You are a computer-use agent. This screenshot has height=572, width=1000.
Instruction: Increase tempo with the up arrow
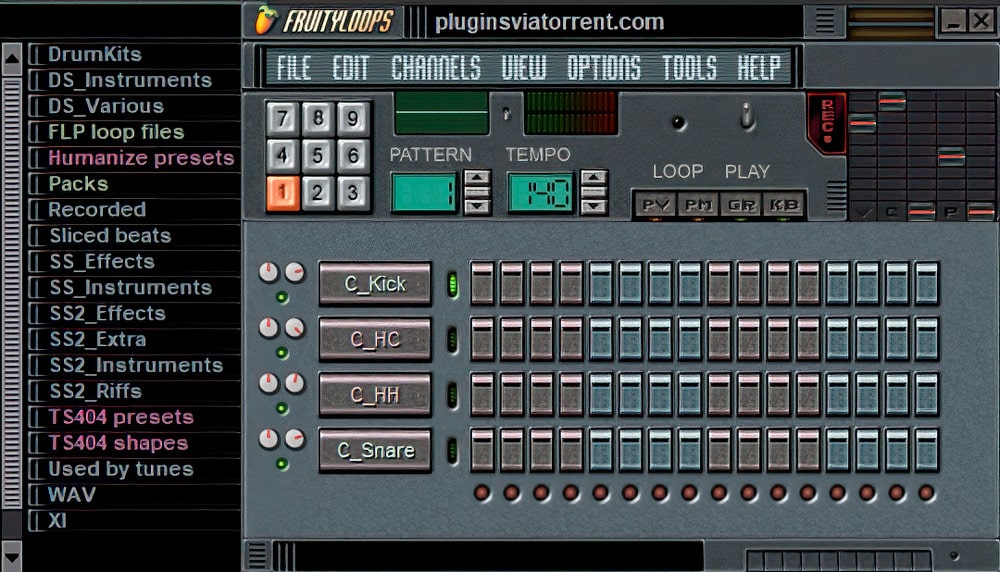594,180
